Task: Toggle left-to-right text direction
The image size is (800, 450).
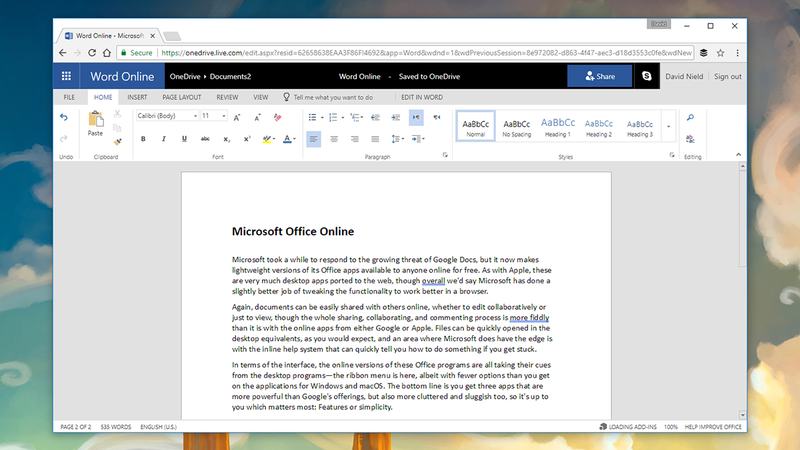Action: coord(416,117)
